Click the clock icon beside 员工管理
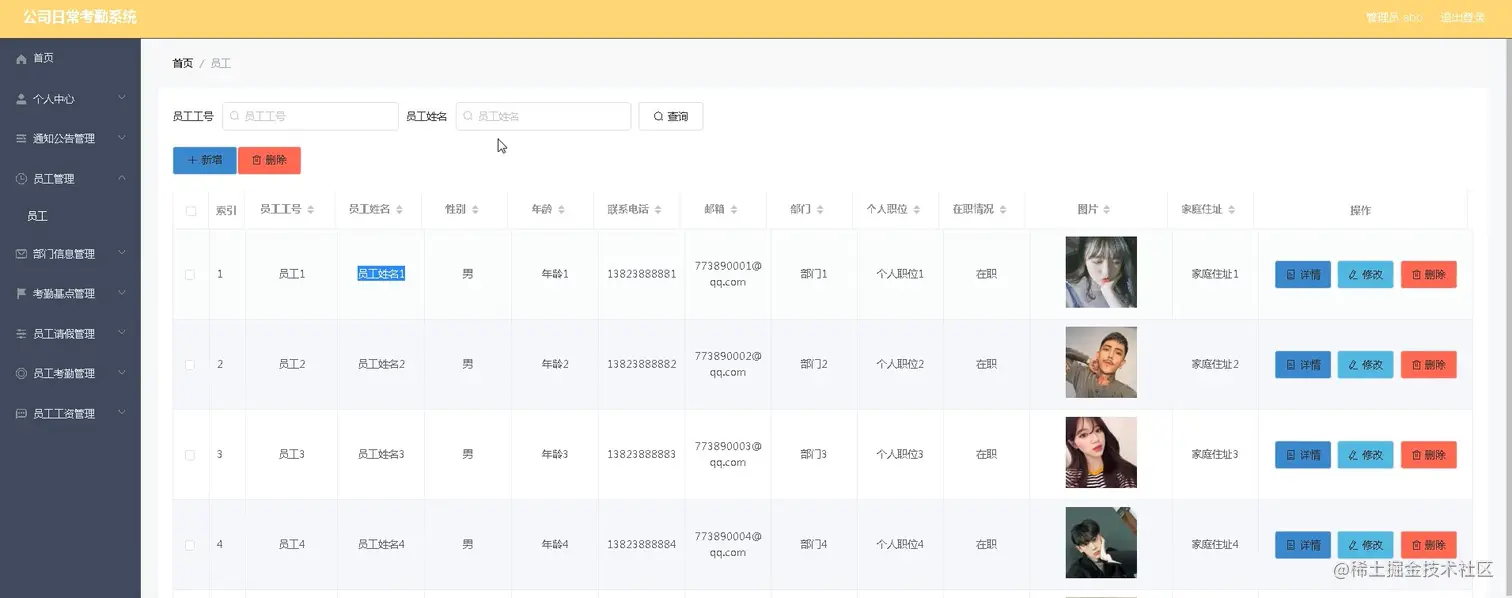The height and width of the screenshot is (598, 1512). coord(21,179)
